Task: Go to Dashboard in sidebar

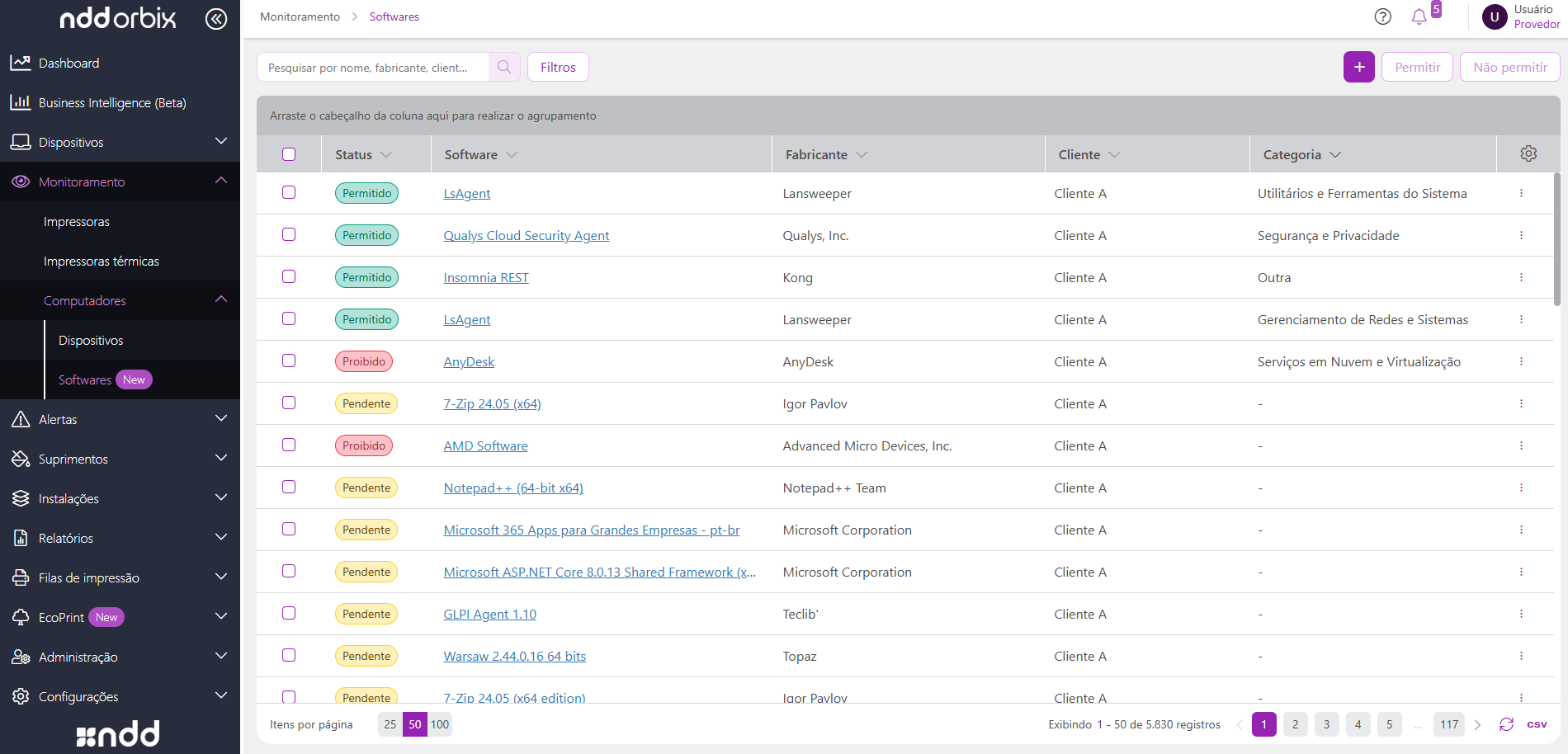Action: 68,63
